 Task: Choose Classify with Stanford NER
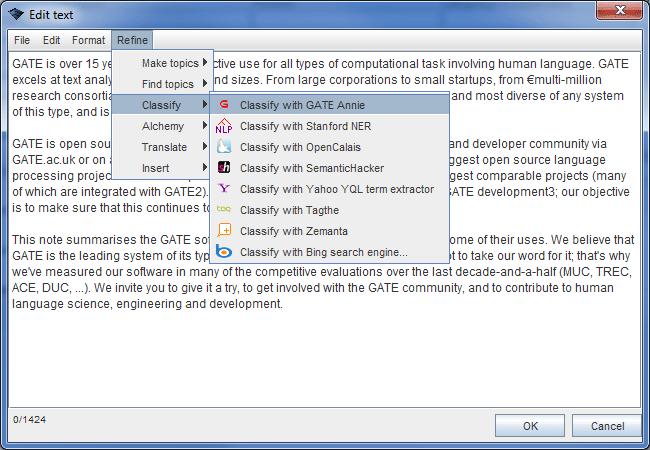pyautogui.click(x=330, y=126)
